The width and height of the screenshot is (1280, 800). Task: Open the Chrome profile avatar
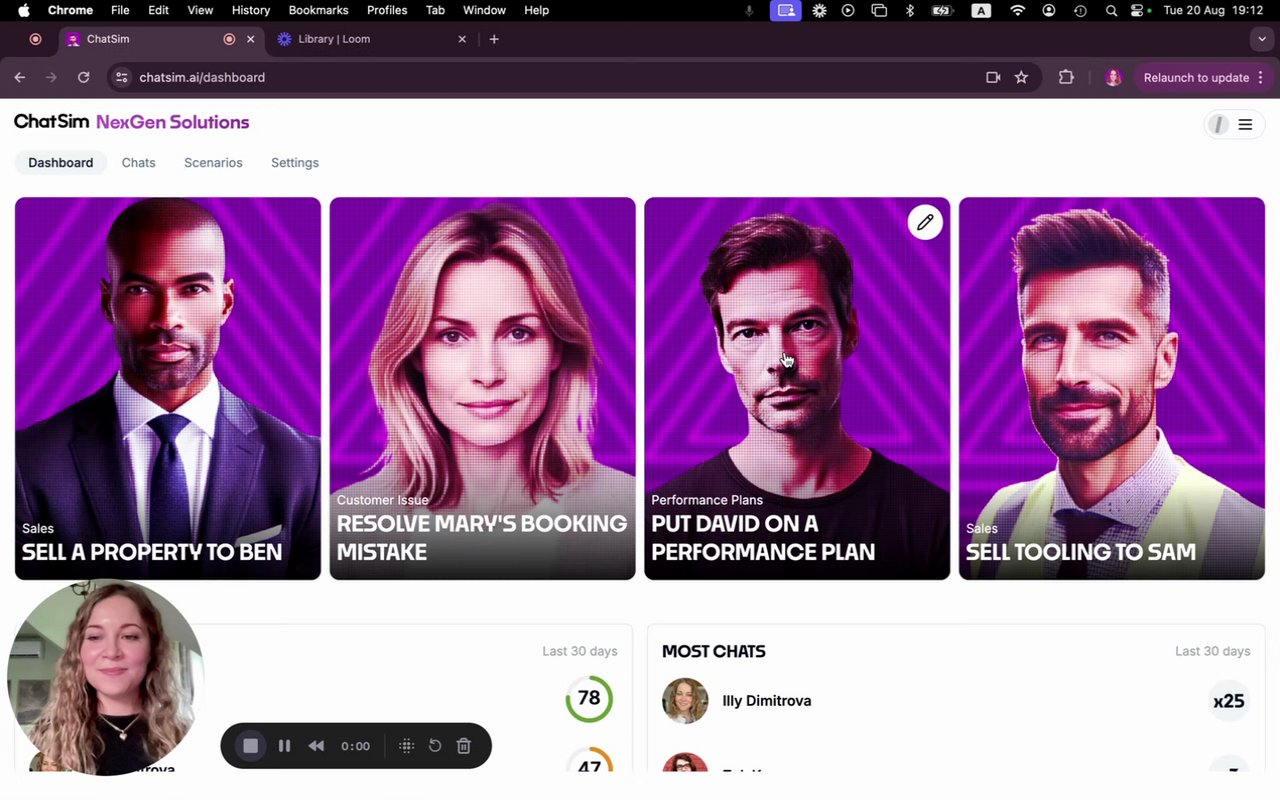click(x=1113, y=77)
